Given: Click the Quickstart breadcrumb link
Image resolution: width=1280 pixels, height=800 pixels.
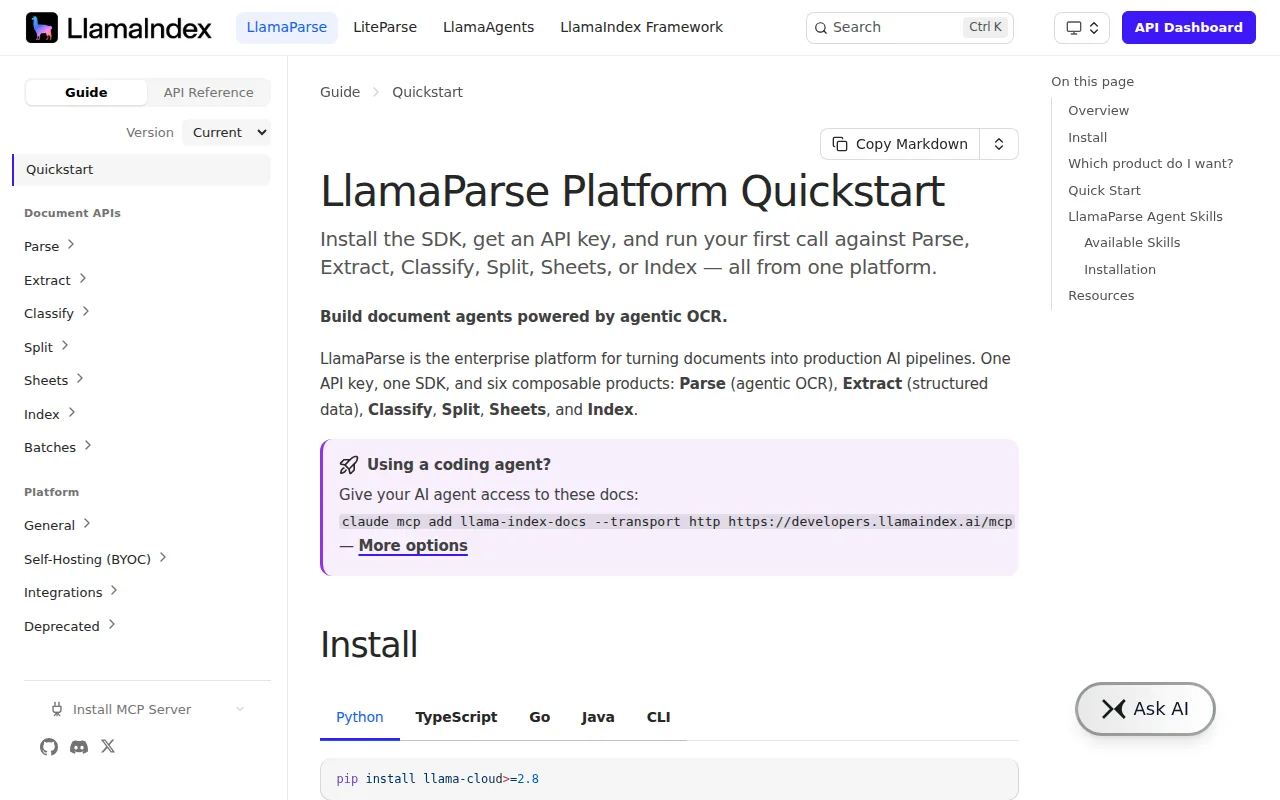Looking at the screenshot, I should [428, 92].
